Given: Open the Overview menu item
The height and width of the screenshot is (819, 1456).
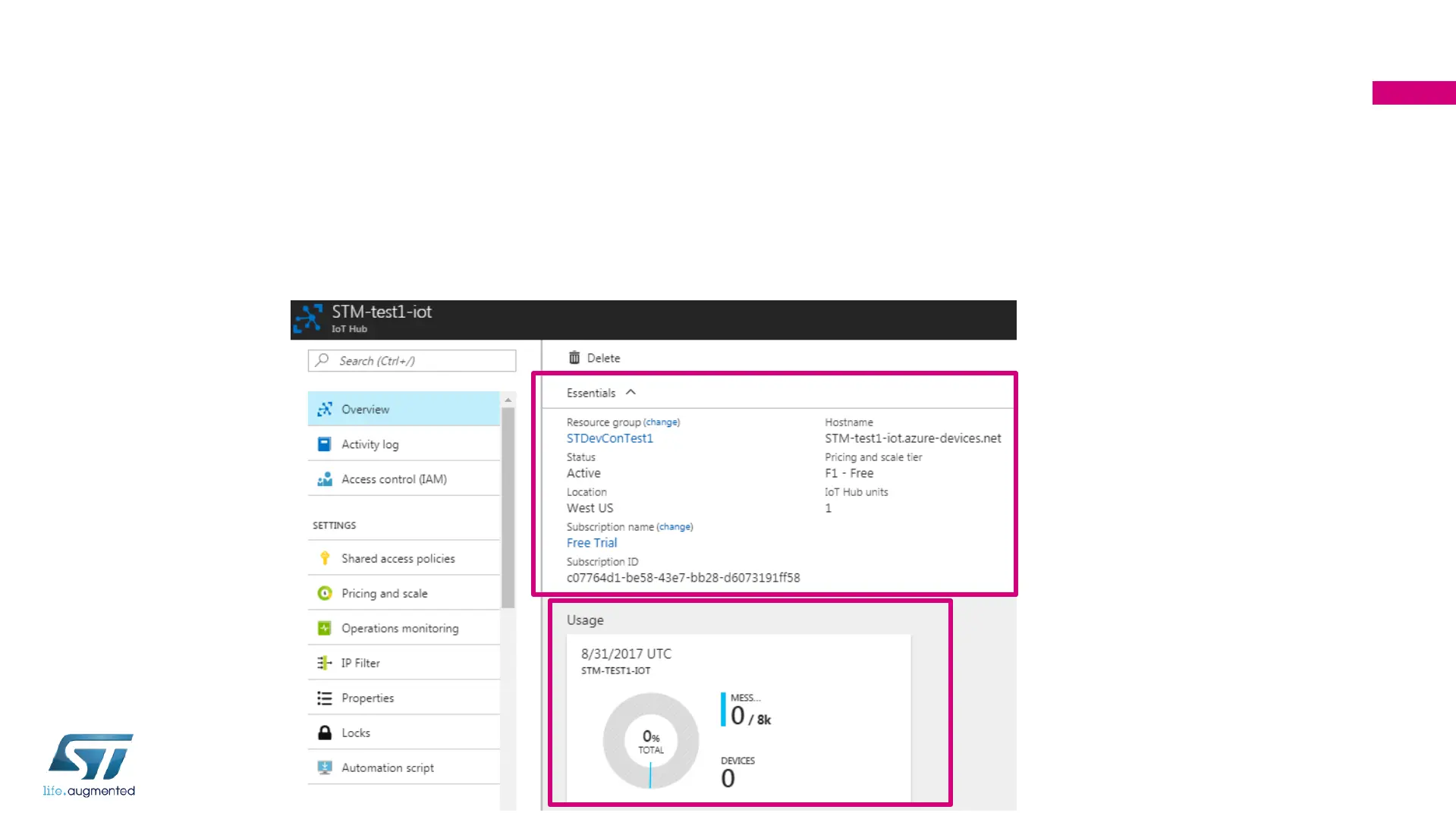Looking at the screenshot, I should [404, 409].
